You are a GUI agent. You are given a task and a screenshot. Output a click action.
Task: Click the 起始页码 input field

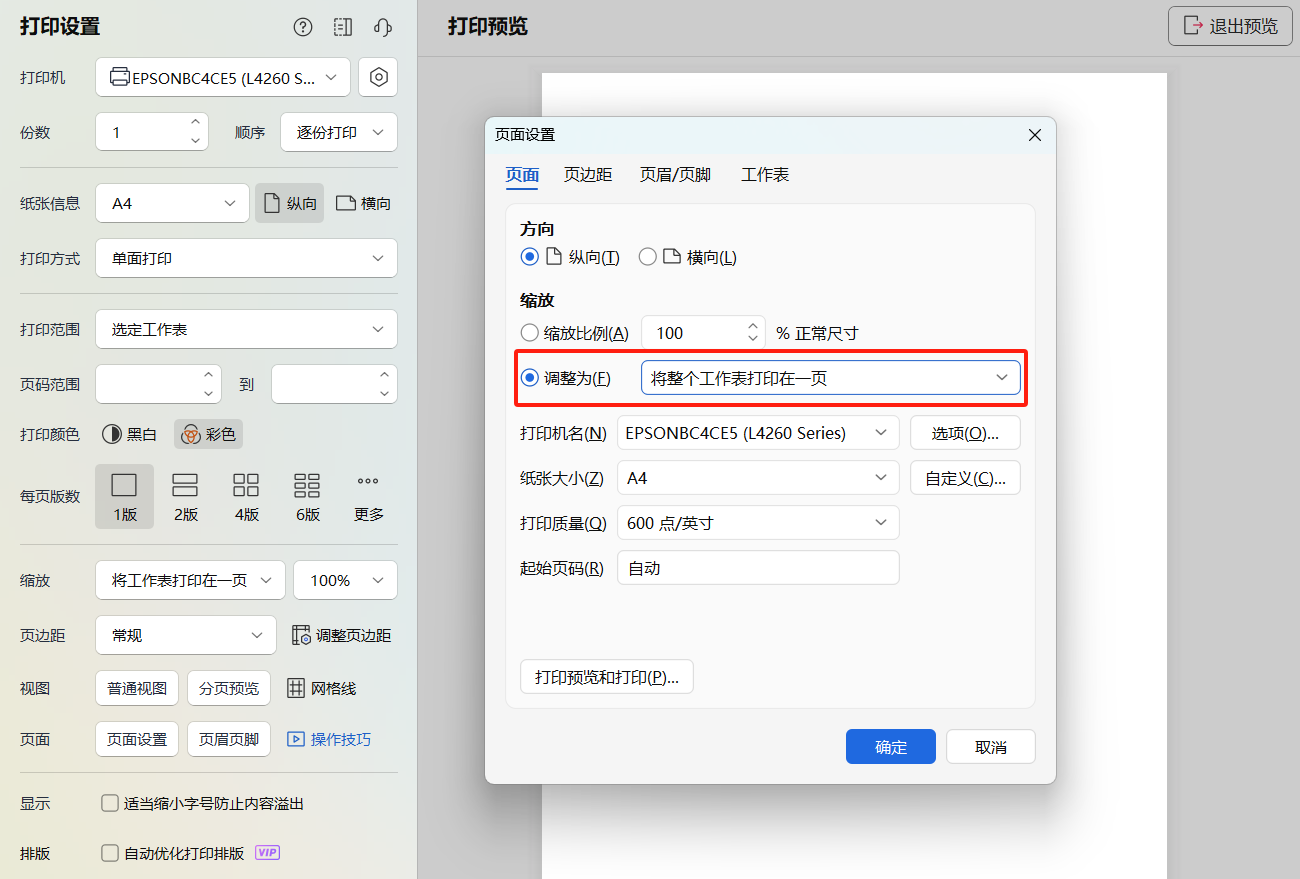757,567
